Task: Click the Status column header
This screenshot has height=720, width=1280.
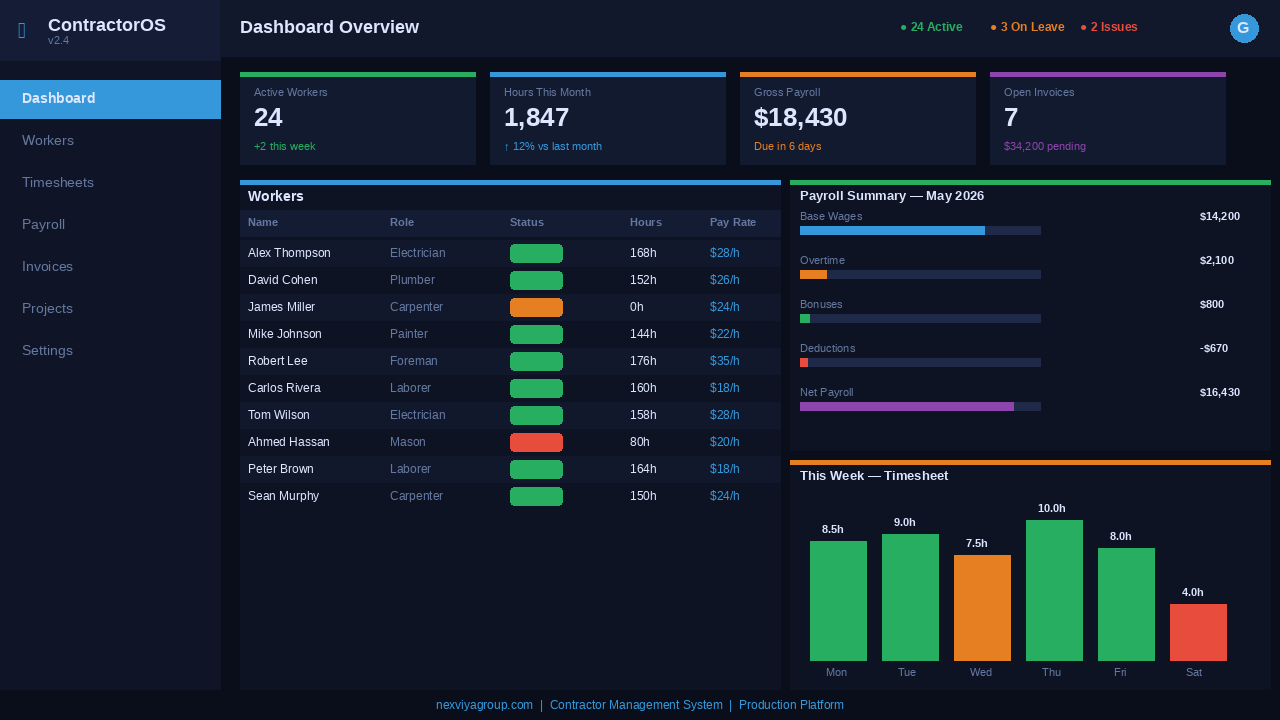Action: [527, 222]
